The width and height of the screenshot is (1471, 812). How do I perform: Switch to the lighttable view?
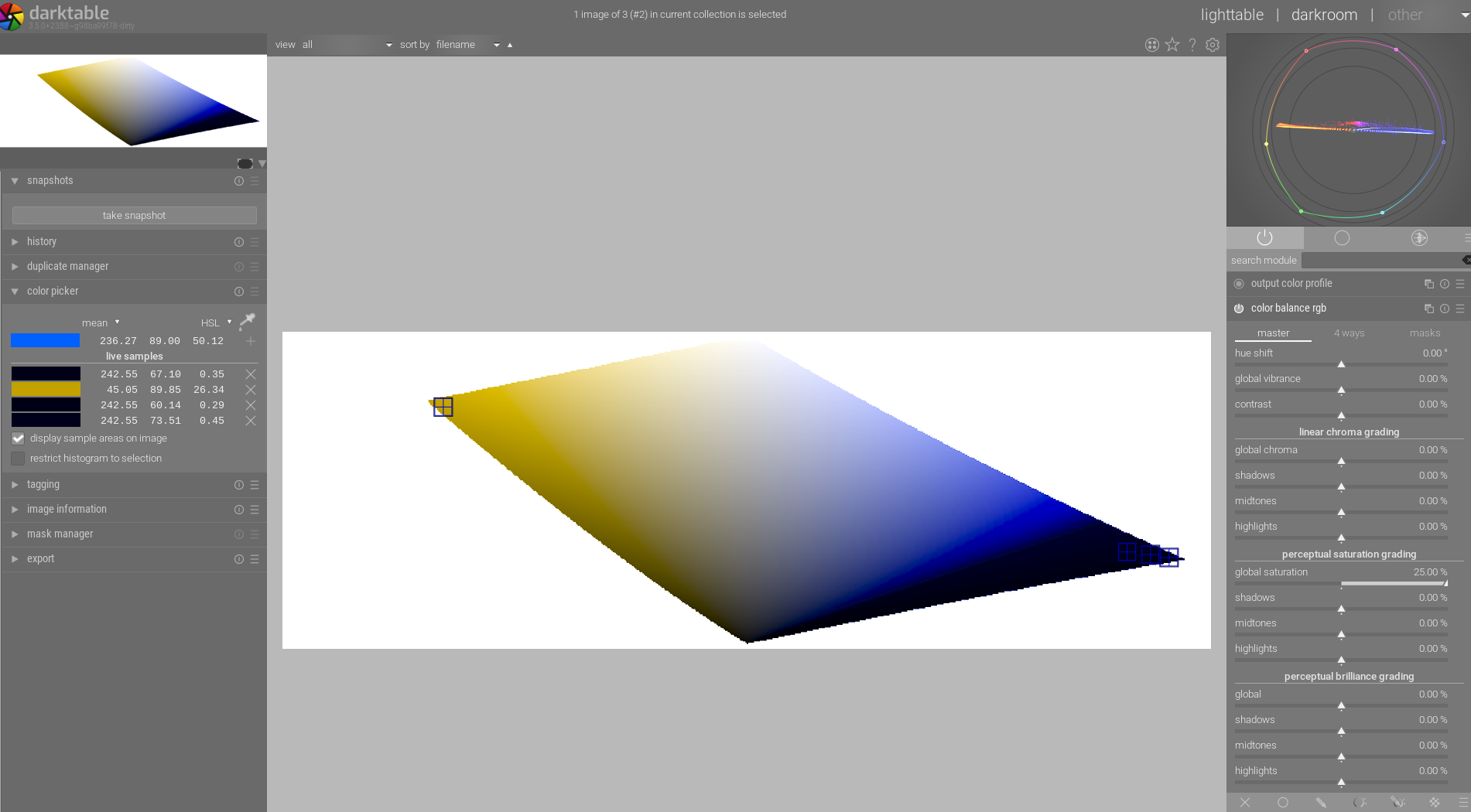point(1231,14)
